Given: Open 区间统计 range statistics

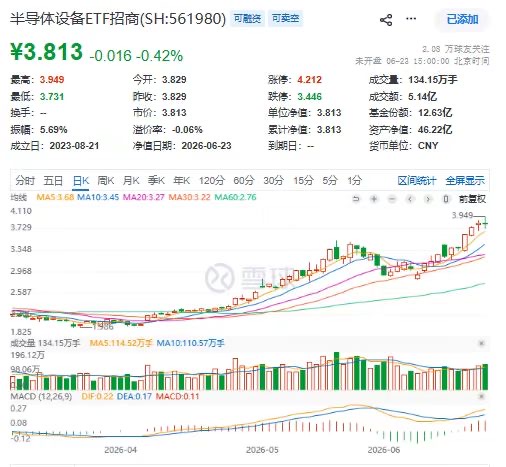Looking at the screenshot, I should [x=417, y=181].
